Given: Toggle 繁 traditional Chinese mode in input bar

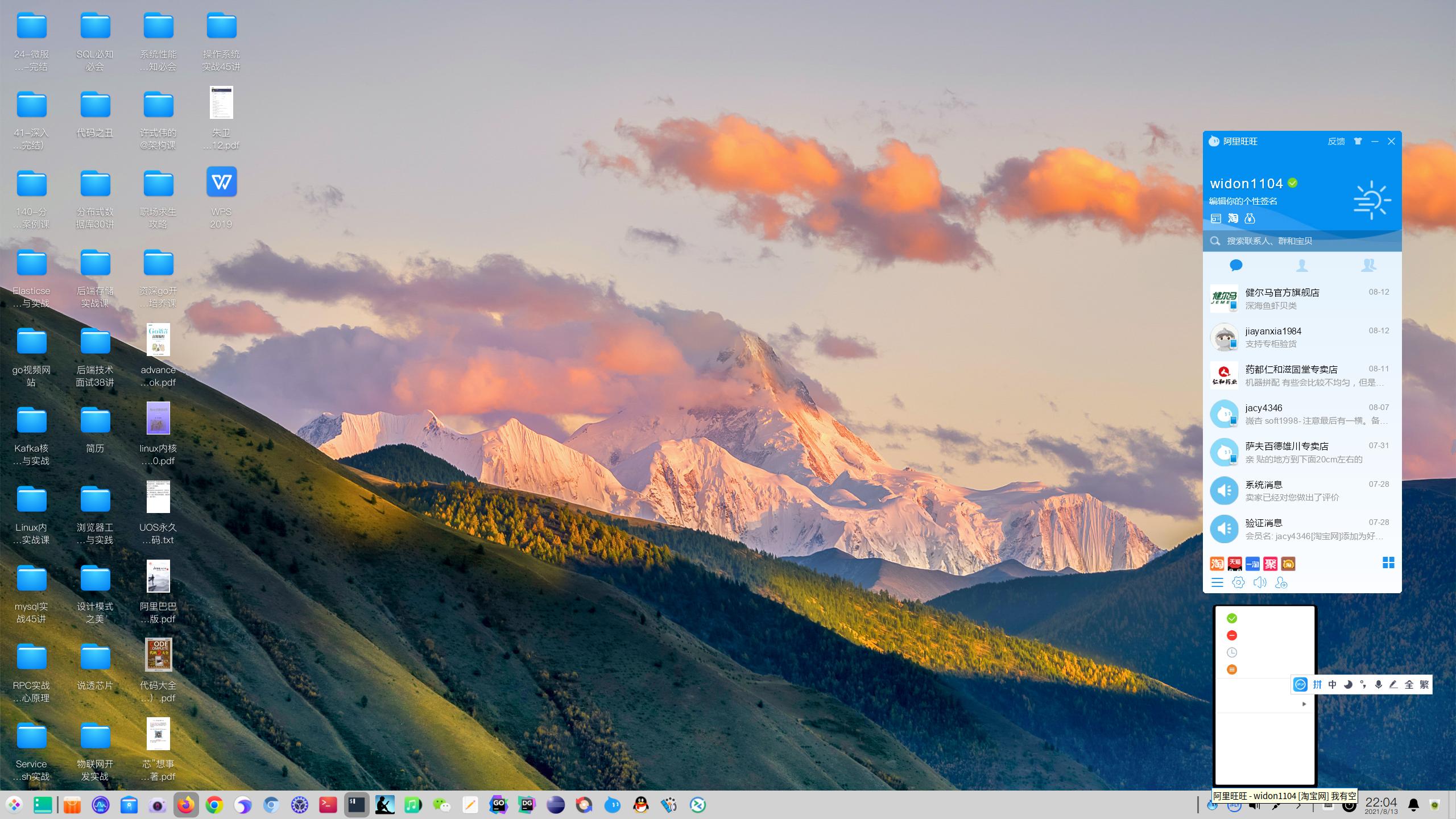Looking at the screenshot, I should click(x=1424, y=685).
